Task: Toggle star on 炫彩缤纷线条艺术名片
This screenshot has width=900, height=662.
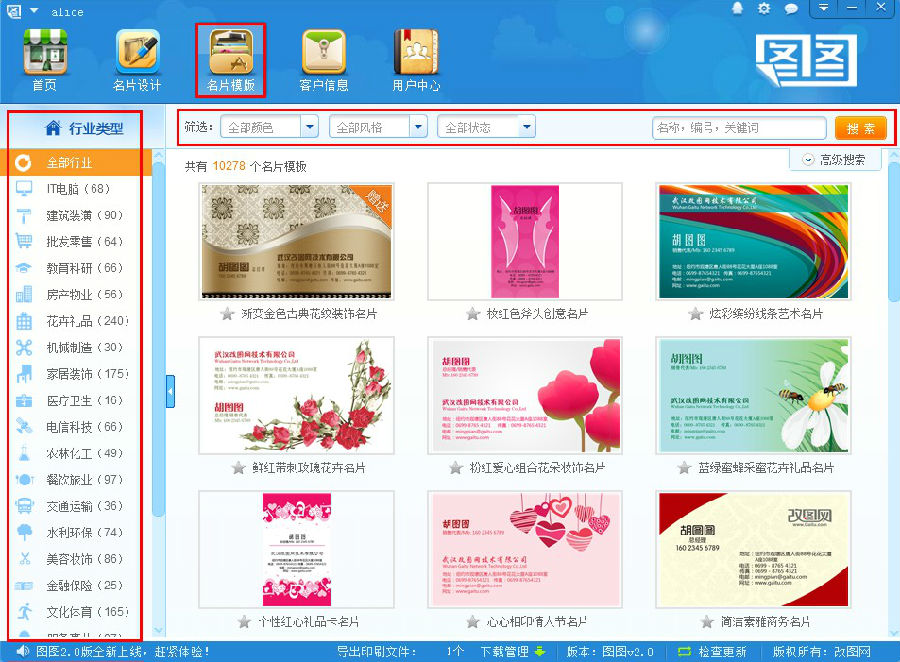Action: tap(696, 314)
